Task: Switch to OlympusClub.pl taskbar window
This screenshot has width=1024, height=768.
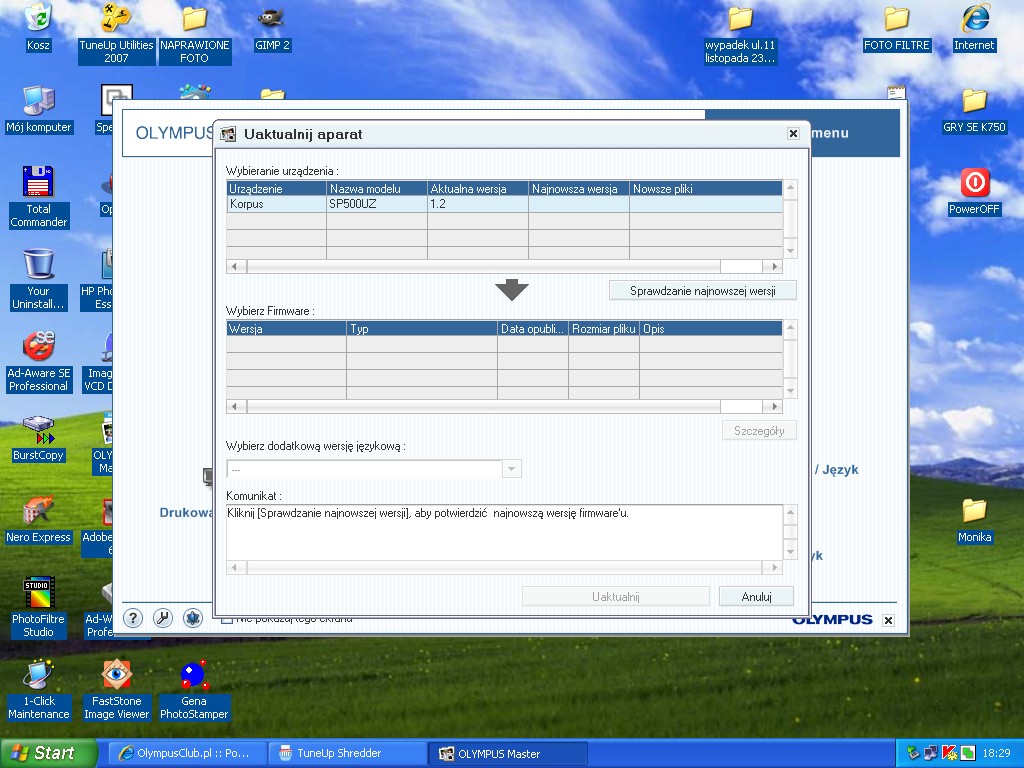Action: 187,753
